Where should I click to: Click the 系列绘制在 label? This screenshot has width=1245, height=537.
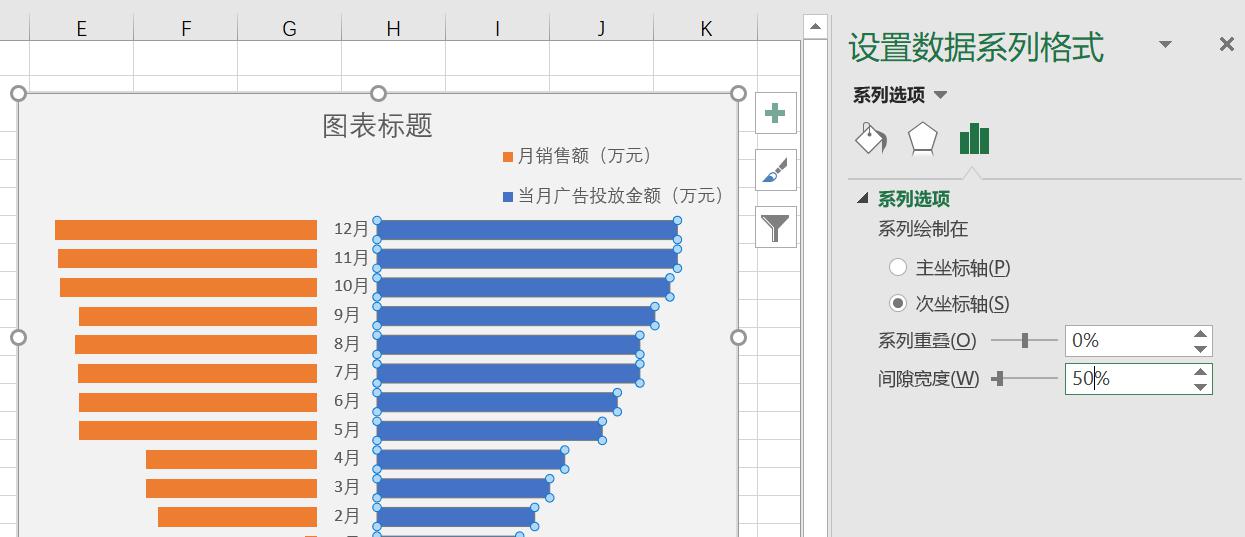coord(923,229)
